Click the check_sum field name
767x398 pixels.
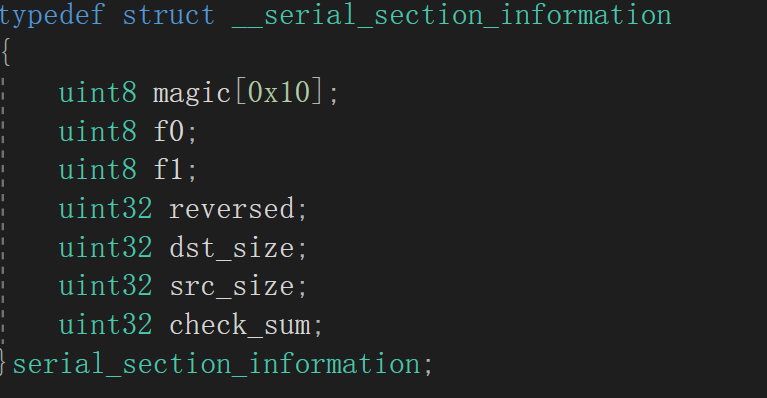pos(240,325)
